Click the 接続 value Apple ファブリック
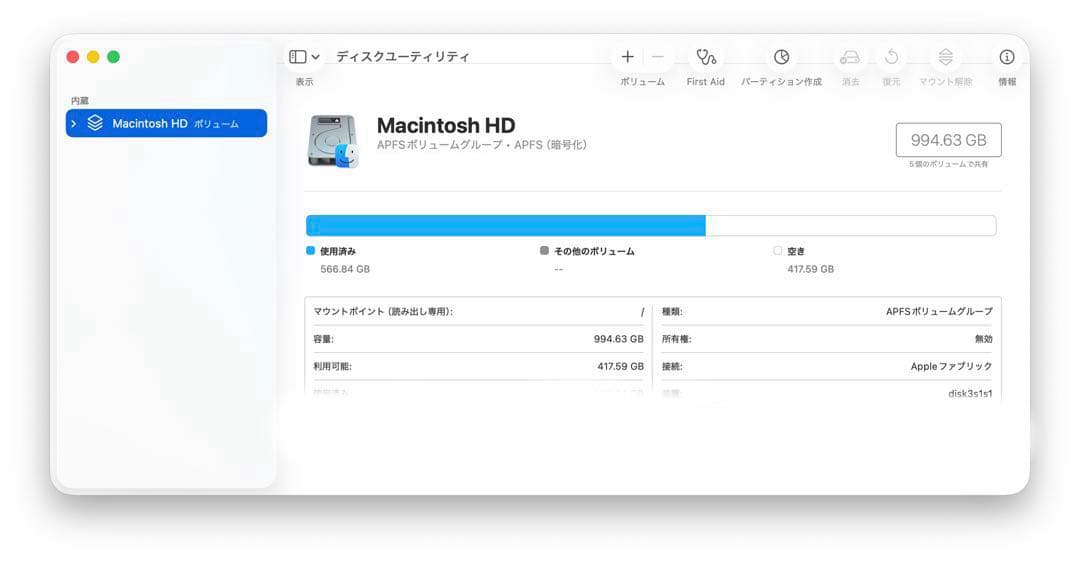The image size is (1080, 561). pyautogui.click(x=951, y=366)
